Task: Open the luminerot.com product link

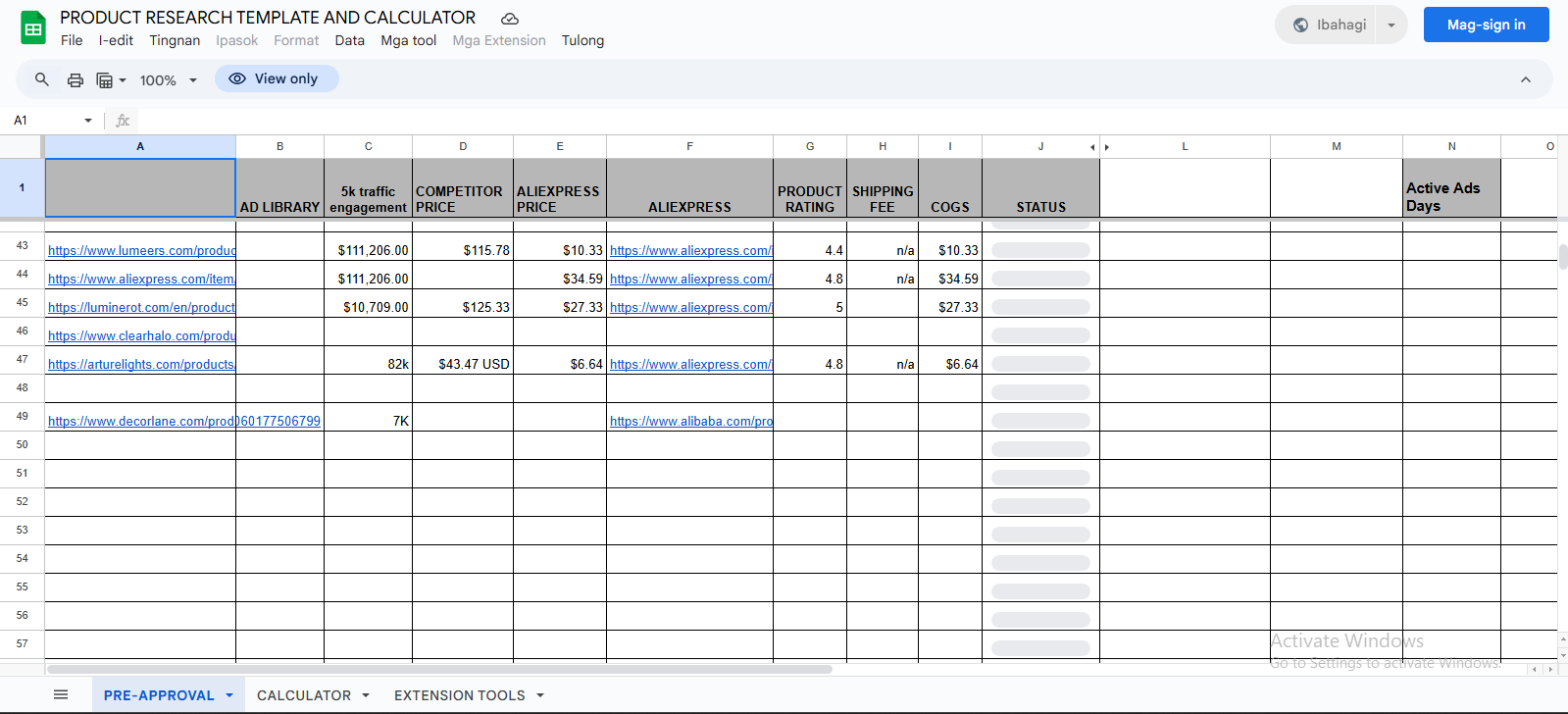Action: pyautogui.click(x=141, y=308)
